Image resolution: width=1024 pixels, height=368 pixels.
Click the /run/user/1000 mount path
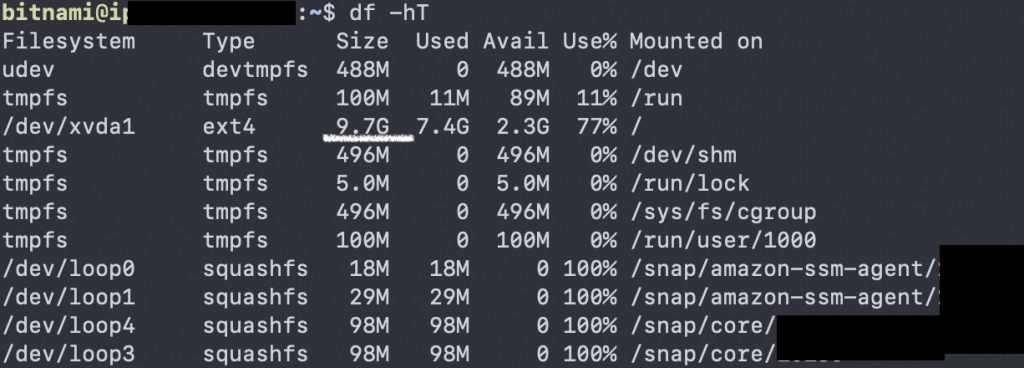click(723, 240)
